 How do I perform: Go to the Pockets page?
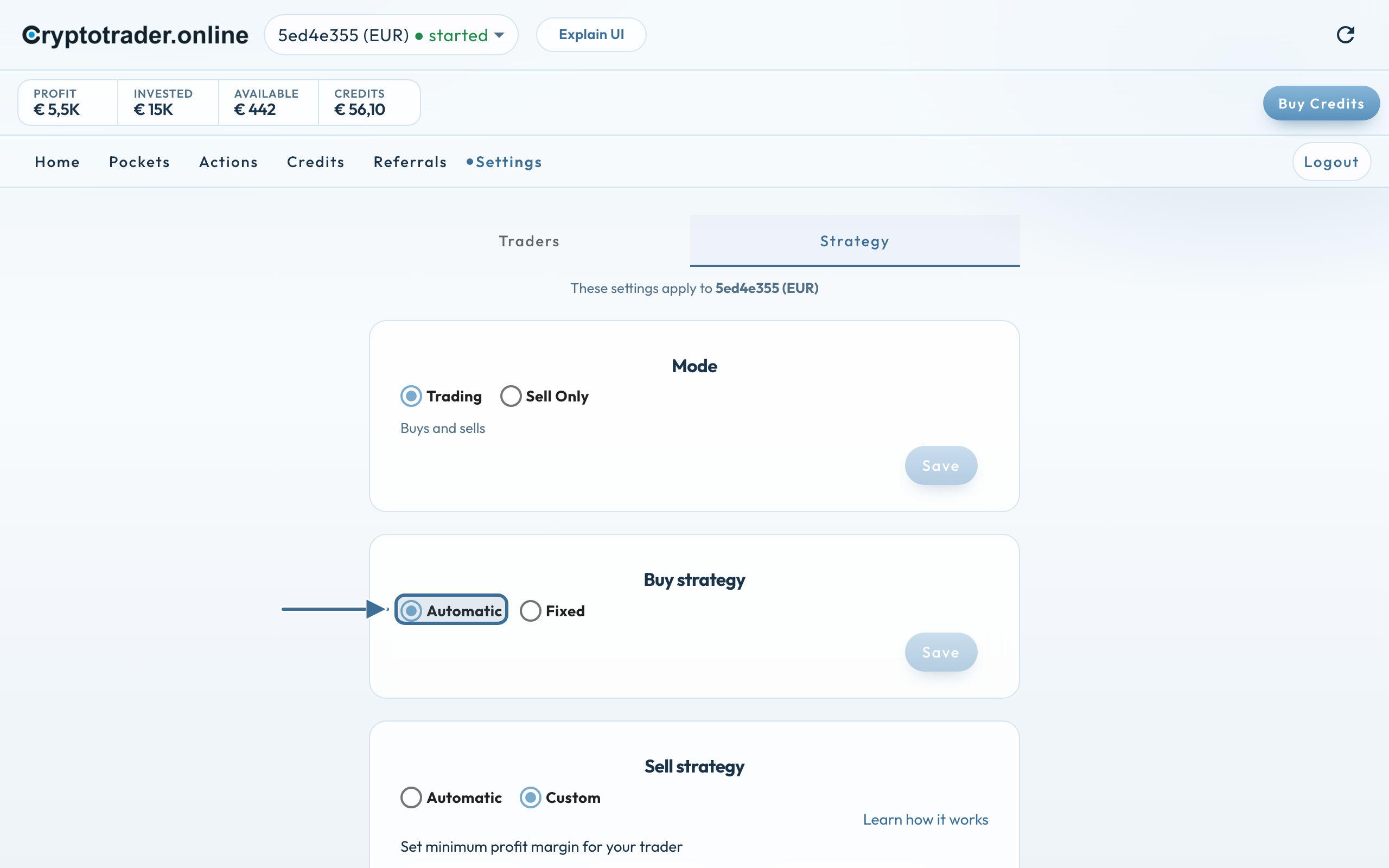coord(139,162)
